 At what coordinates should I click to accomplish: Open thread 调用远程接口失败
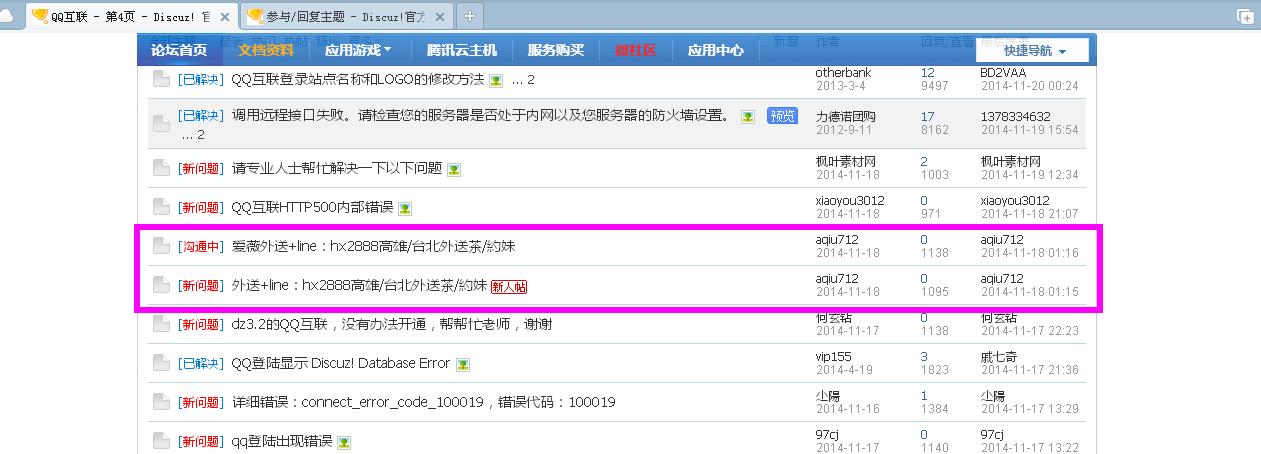pyautogui.click(x=481, y=116)
